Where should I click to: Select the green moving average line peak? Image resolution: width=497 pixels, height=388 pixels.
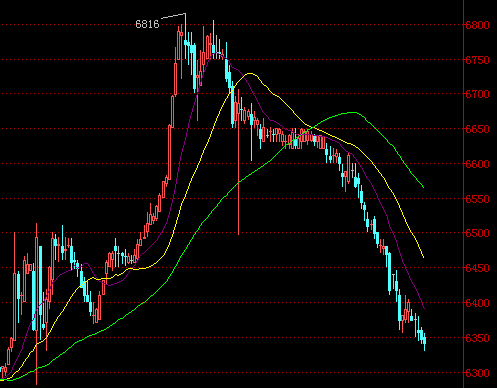click(x=353, y=113)
